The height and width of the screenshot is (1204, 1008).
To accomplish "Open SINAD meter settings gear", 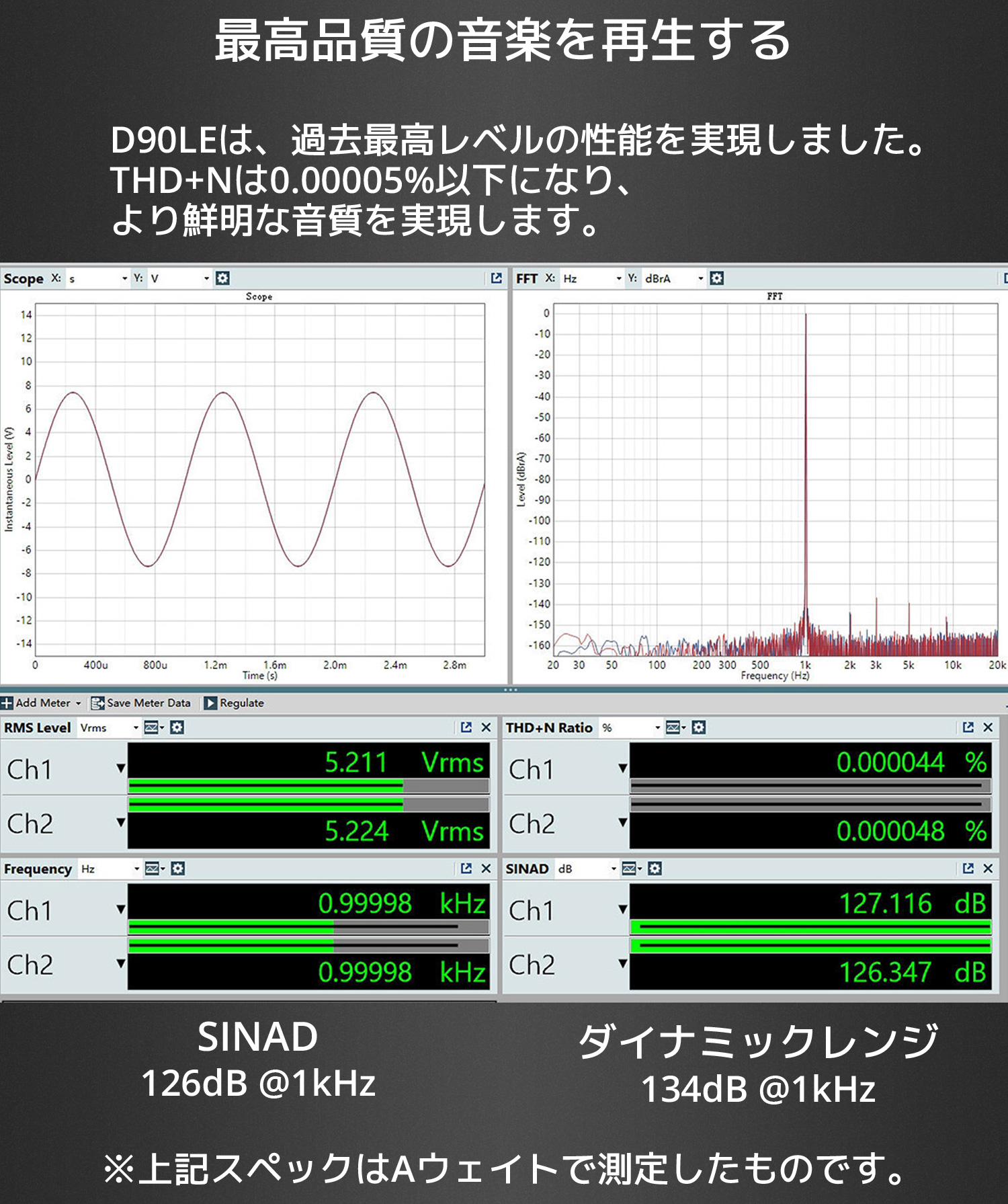I will click(x=655, y=869).
